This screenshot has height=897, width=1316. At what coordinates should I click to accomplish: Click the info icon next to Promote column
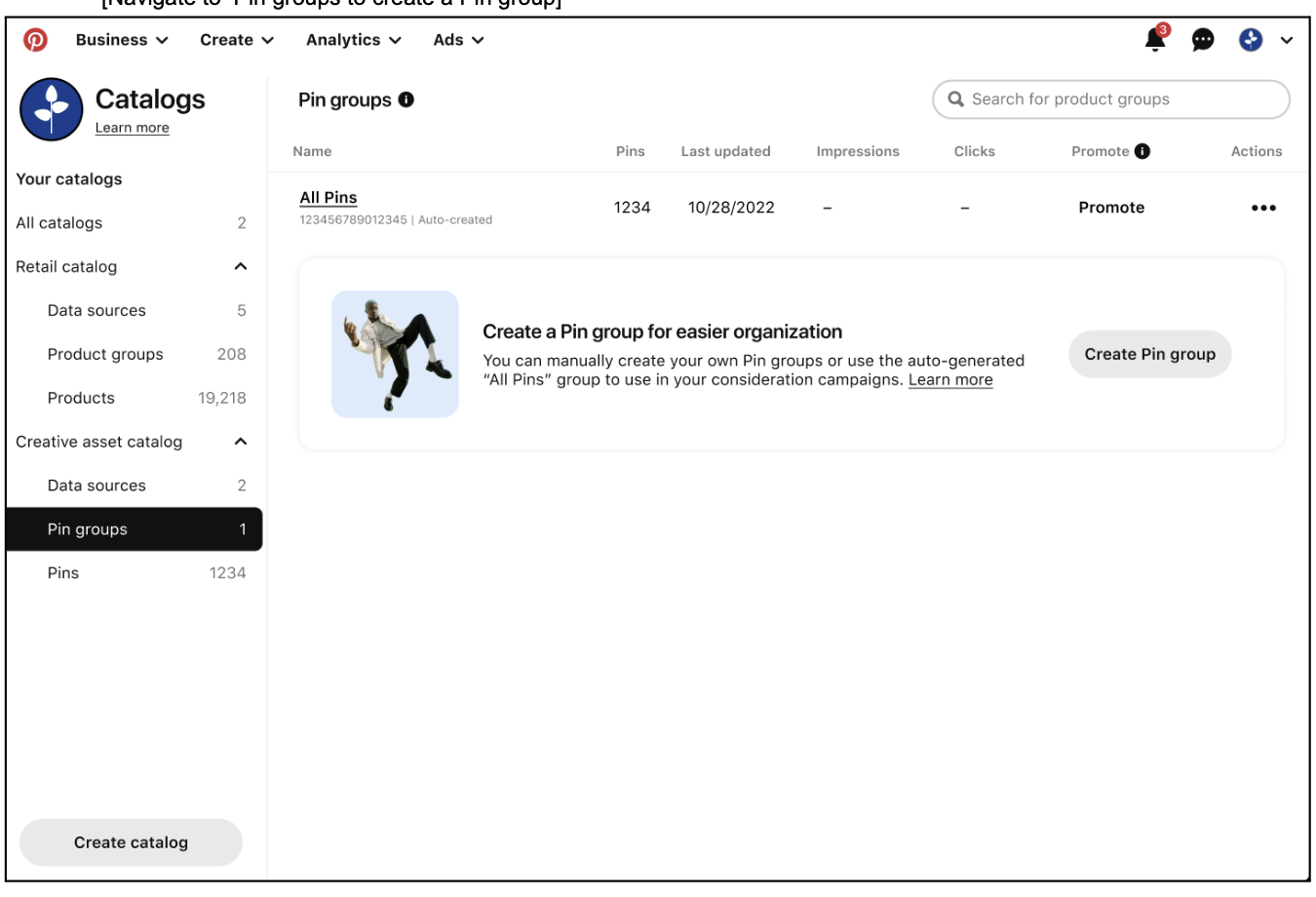(x=1142, y=151)
